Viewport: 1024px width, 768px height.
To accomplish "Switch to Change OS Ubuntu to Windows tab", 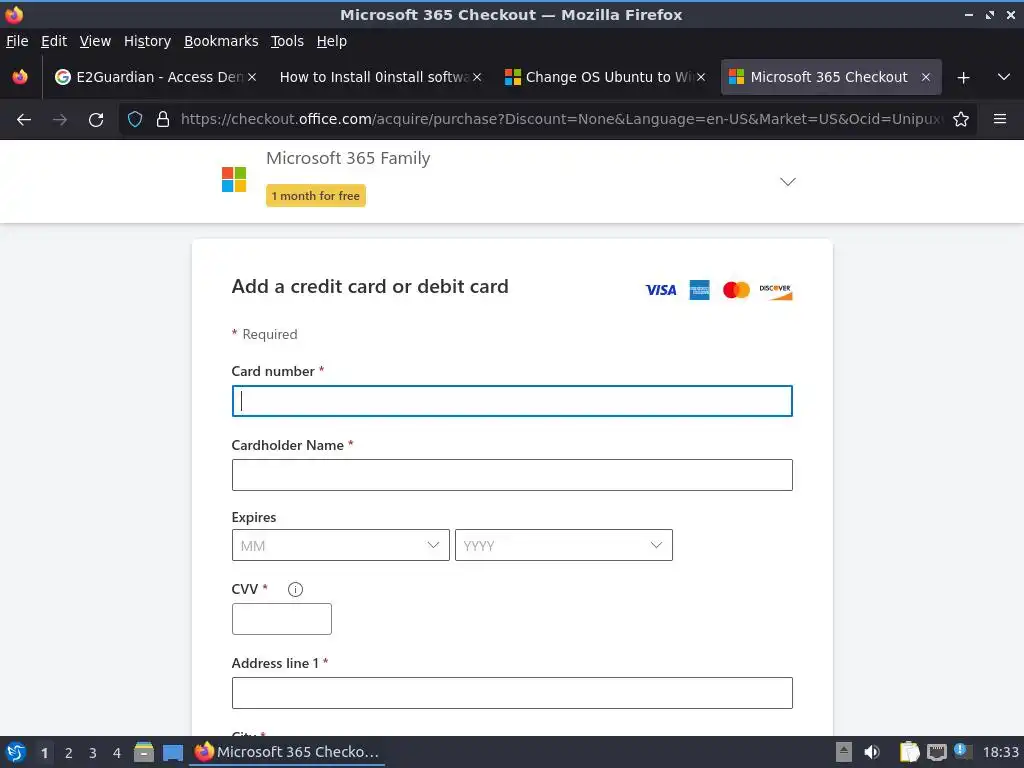I will (x=606, y=77).
